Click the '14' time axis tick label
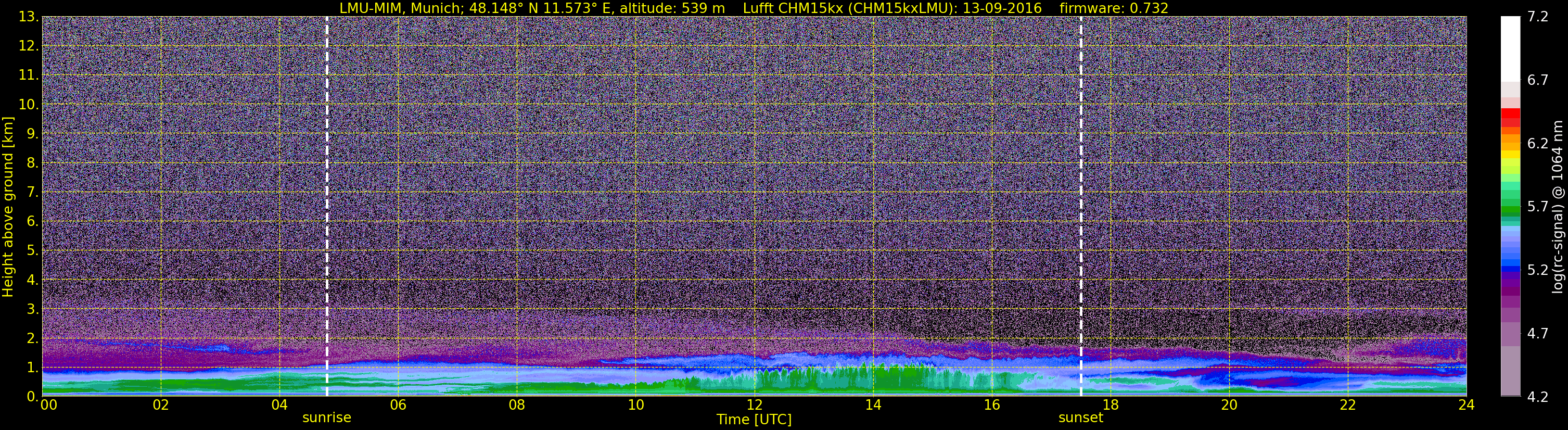 (873, 405)
